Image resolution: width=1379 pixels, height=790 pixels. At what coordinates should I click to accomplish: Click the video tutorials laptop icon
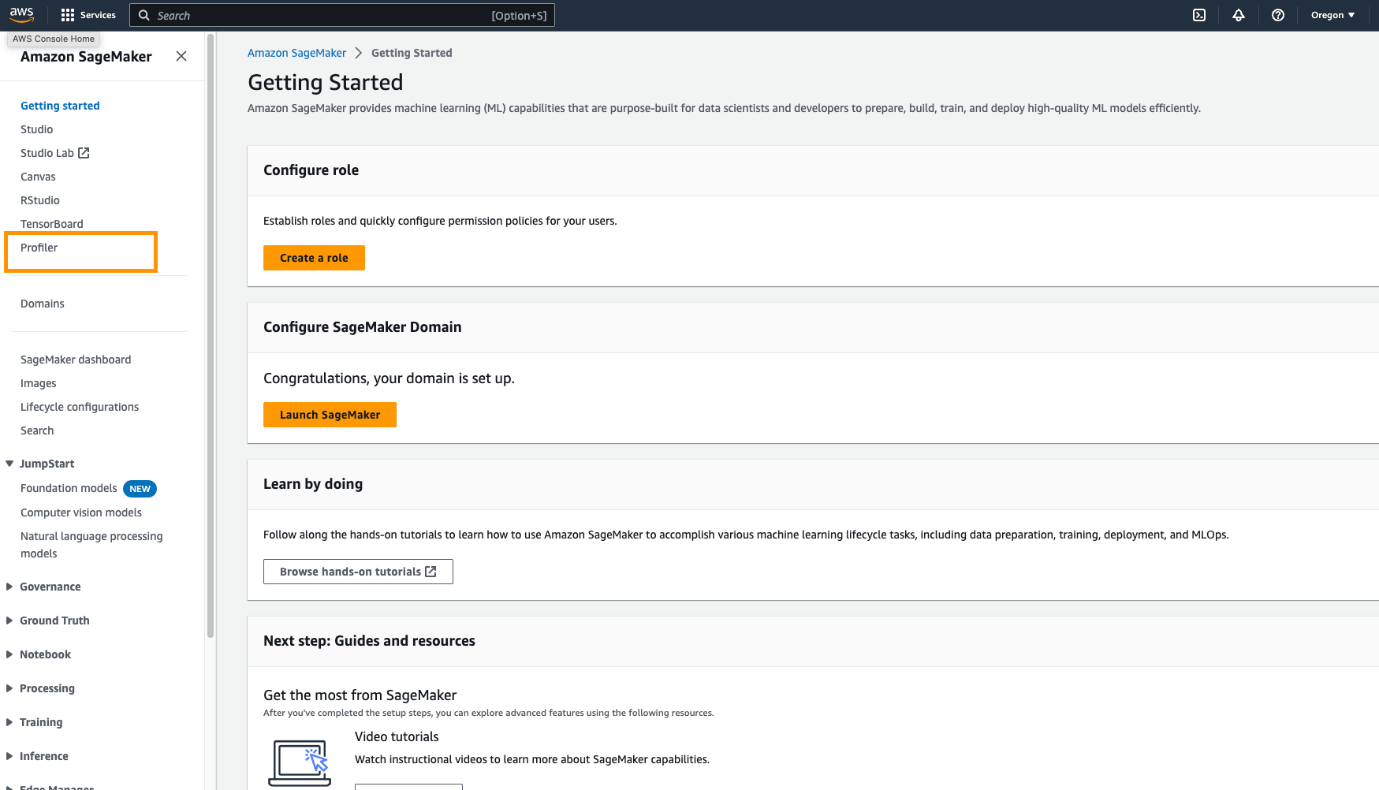[x=299, y=762]
